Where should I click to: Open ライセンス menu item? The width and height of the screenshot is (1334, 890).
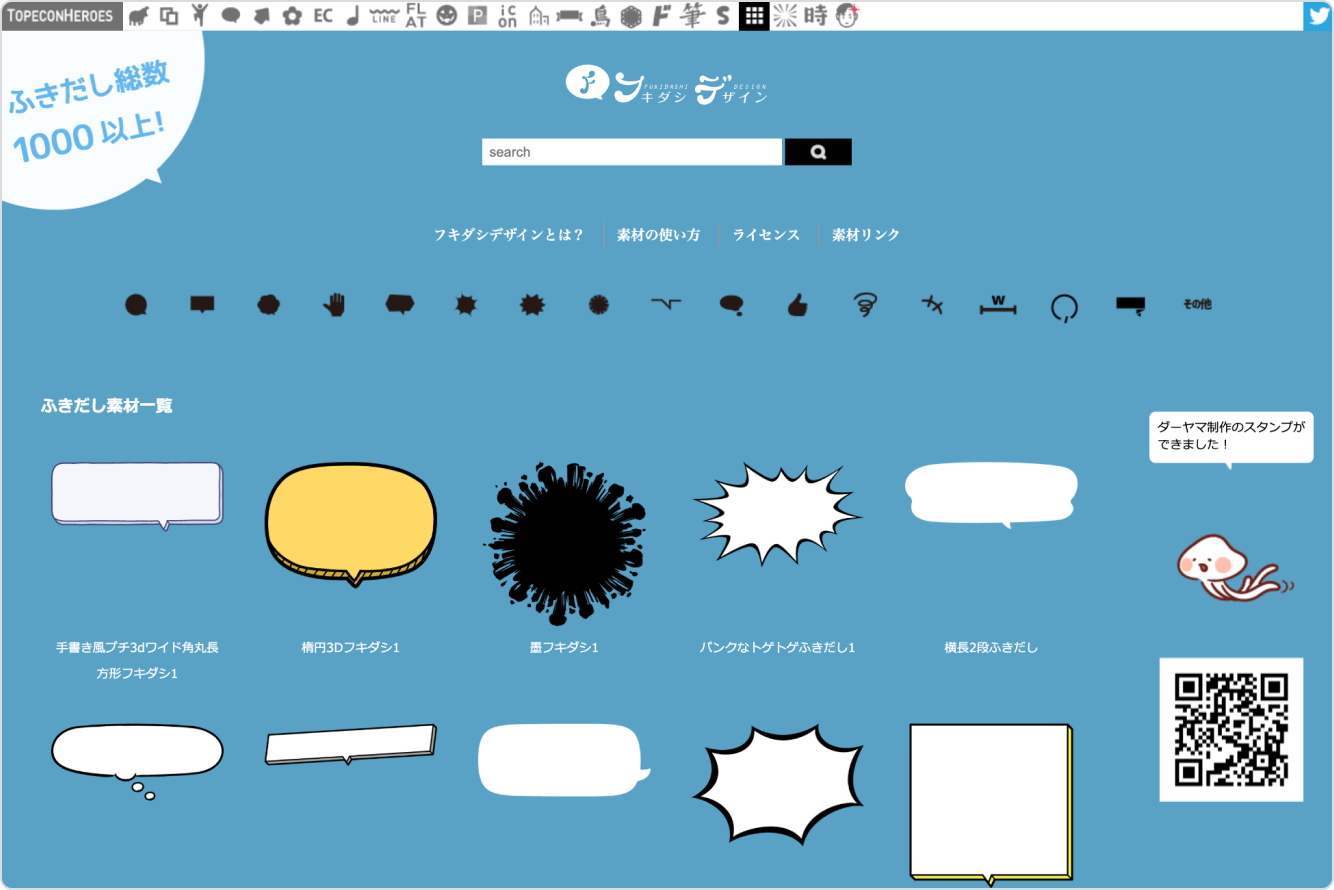coord(766,235)
